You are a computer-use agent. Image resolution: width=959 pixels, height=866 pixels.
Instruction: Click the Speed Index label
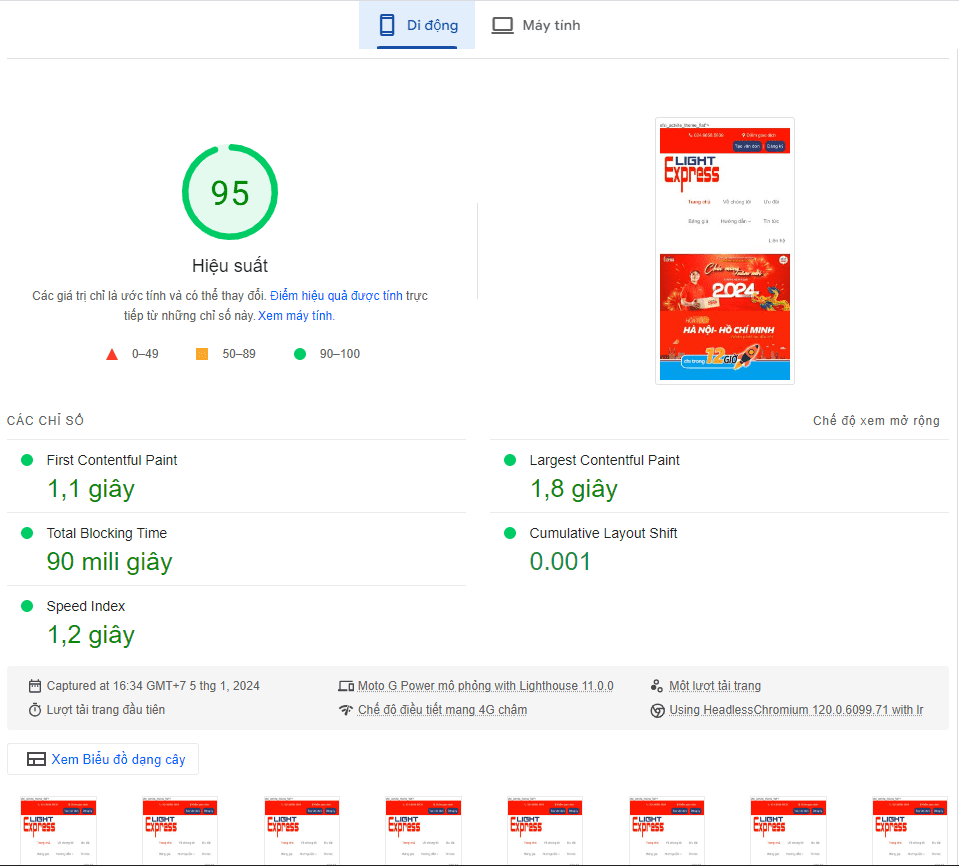[x=86, y=606]
